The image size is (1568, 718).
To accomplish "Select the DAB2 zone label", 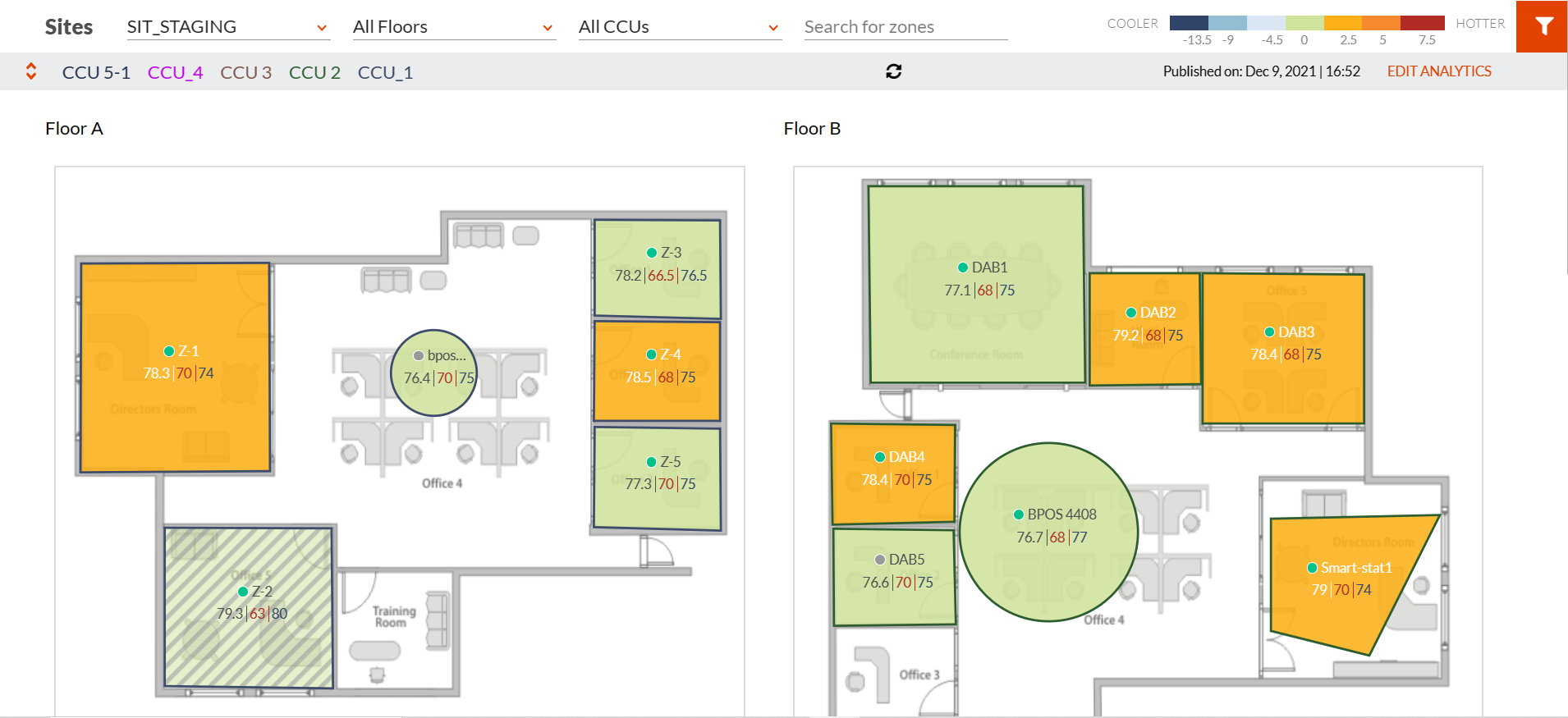I will click(x=1158, y=313).
